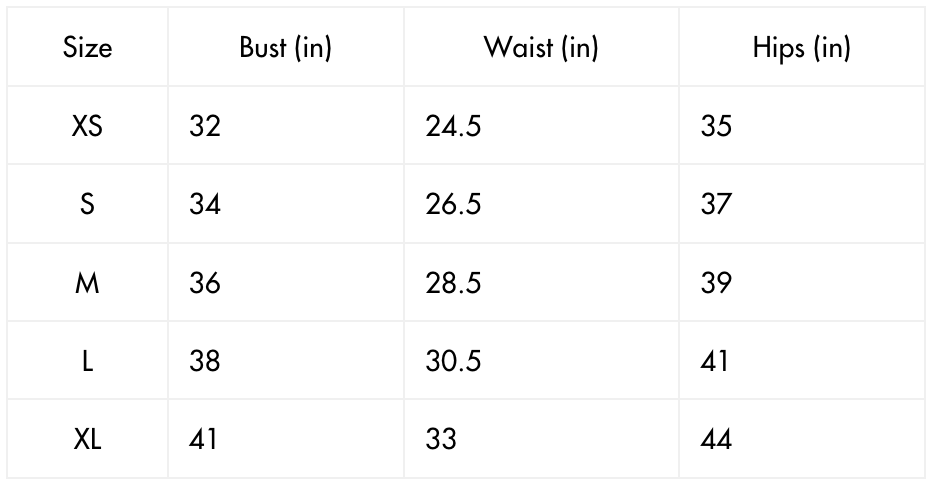The height and width of the screenshot is (486, 930).
Task: Click the XL size row label
Action: point(88,439)
